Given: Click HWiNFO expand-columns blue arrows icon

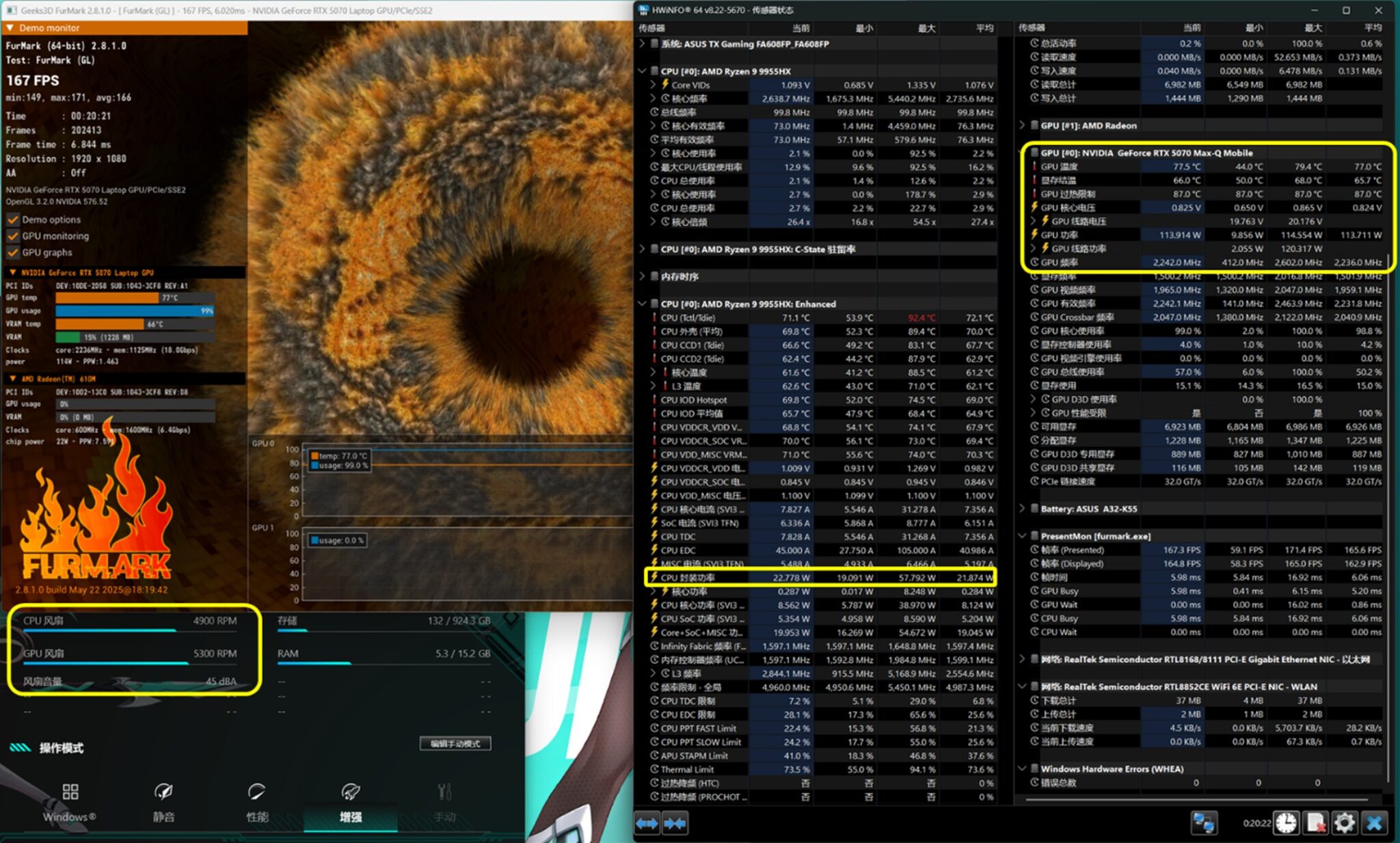Looking at the screenshot, I should (x=647, y=823).
